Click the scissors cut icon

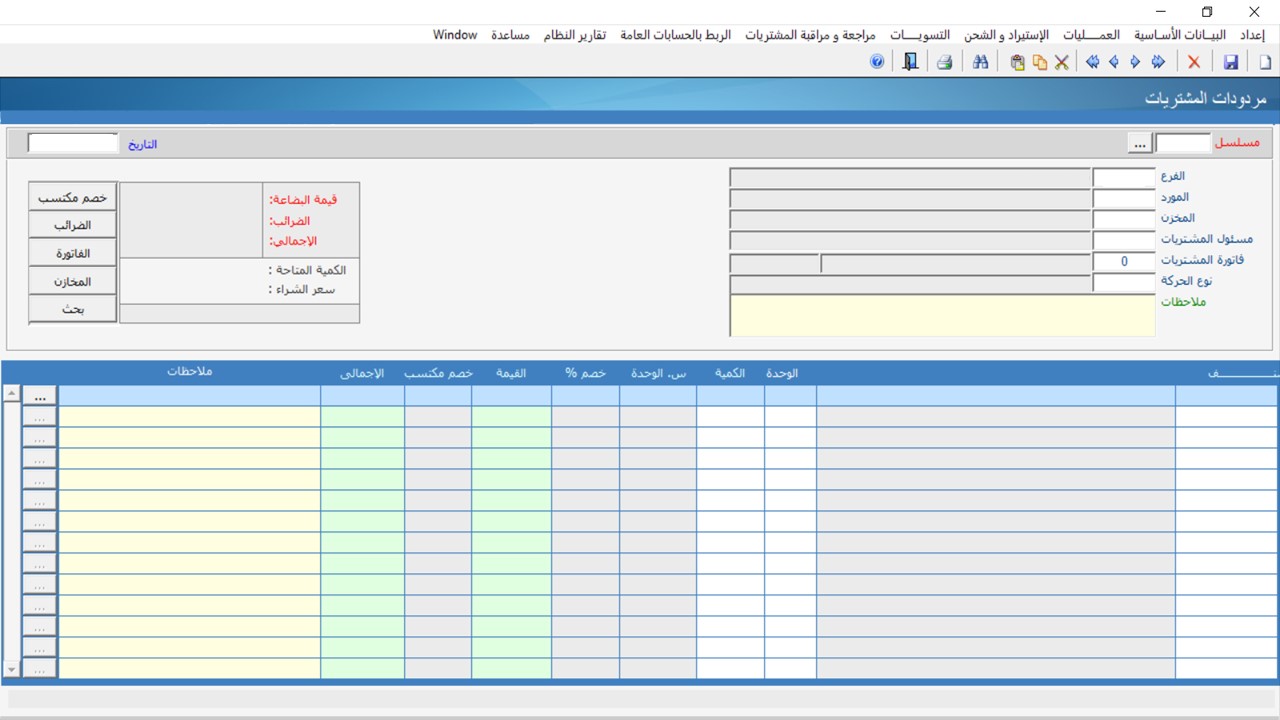tap(1062, 62)
